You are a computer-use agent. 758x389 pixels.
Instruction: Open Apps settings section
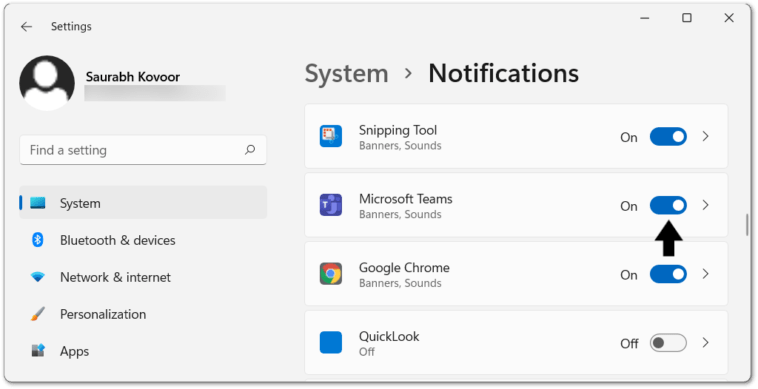click(143, 351)
